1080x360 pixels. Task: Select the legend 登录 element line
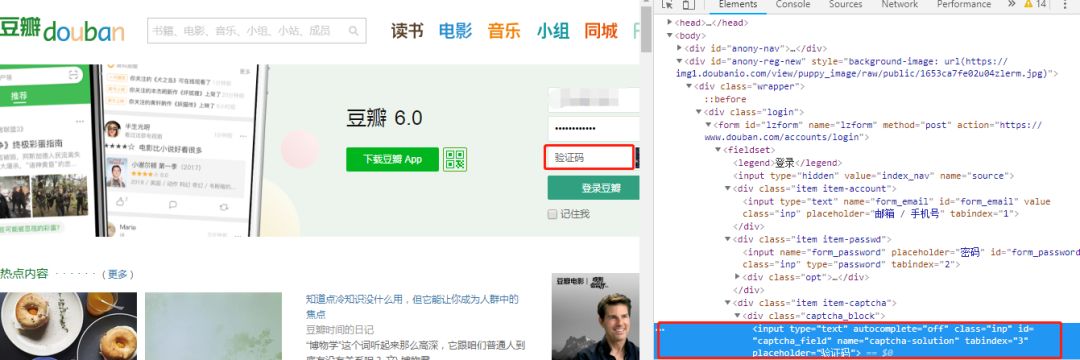[x=787, y=163]
